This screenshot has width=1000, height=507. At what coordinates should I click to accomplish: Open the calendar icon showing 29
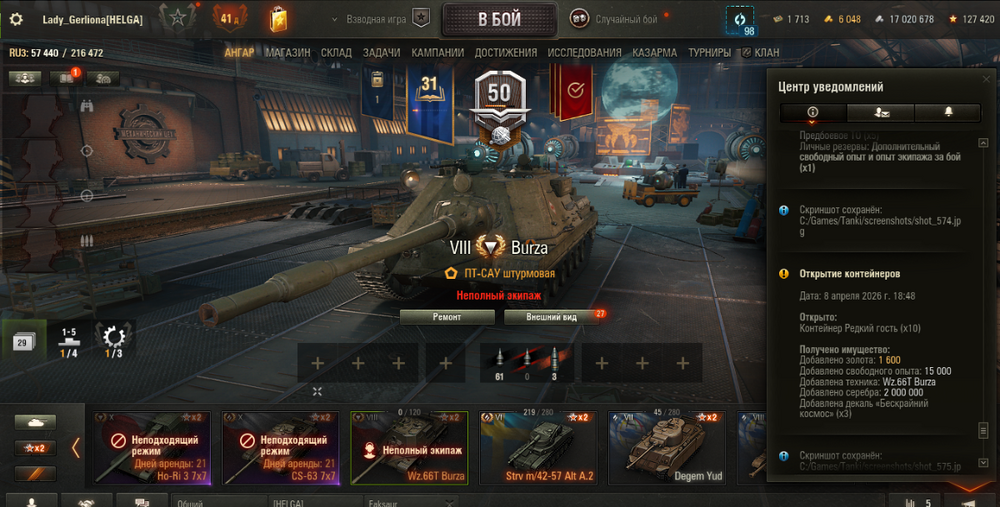22,342
